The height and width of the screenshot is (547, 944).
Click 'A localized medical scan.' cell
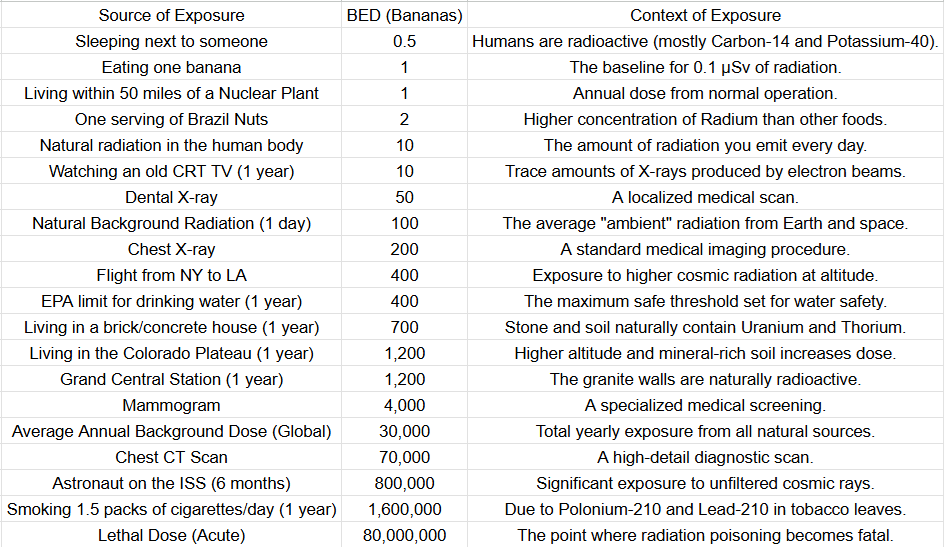705,197
